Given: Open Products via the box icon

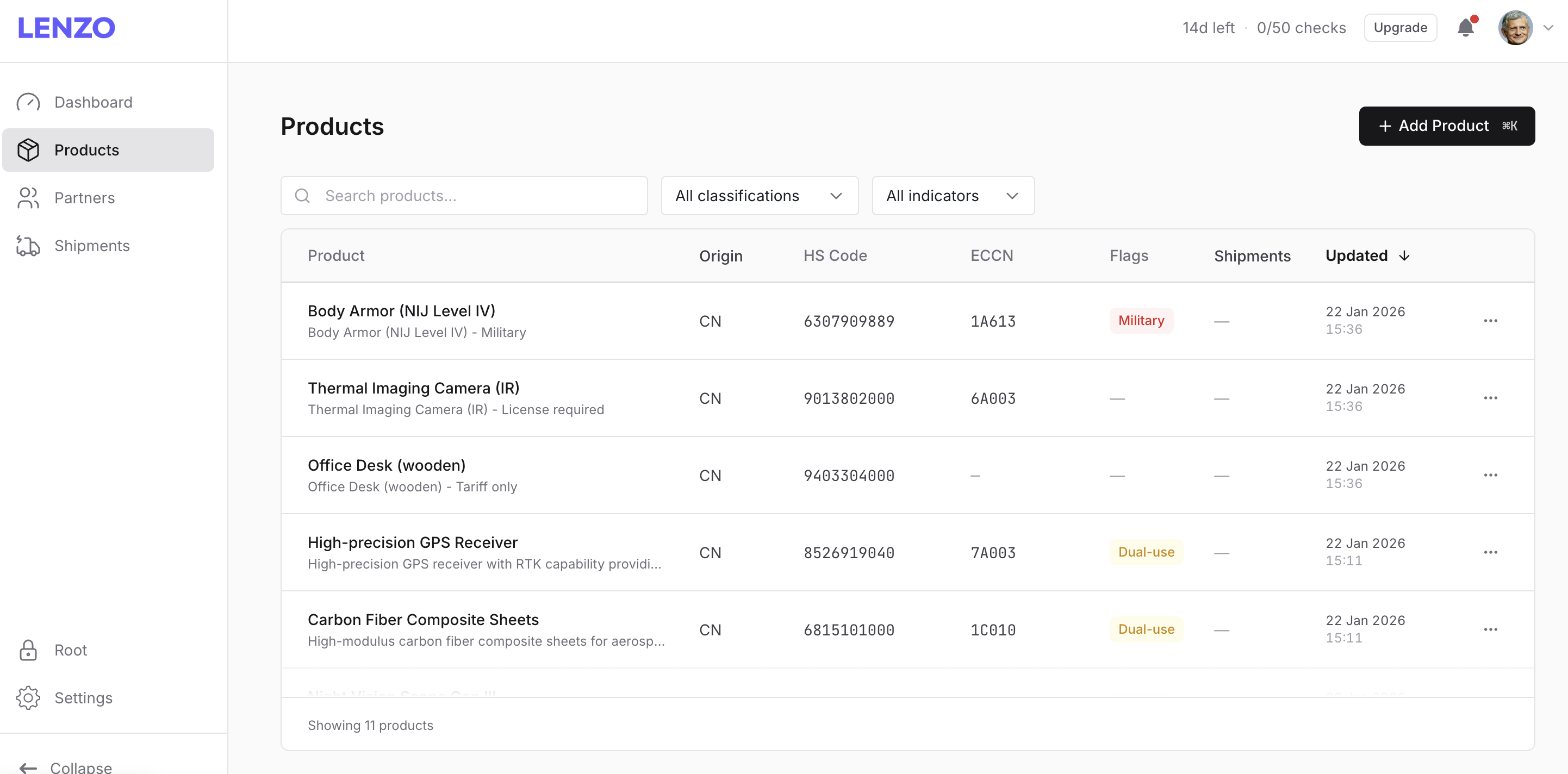Looking at the screenshot, I should click(29, 149).
